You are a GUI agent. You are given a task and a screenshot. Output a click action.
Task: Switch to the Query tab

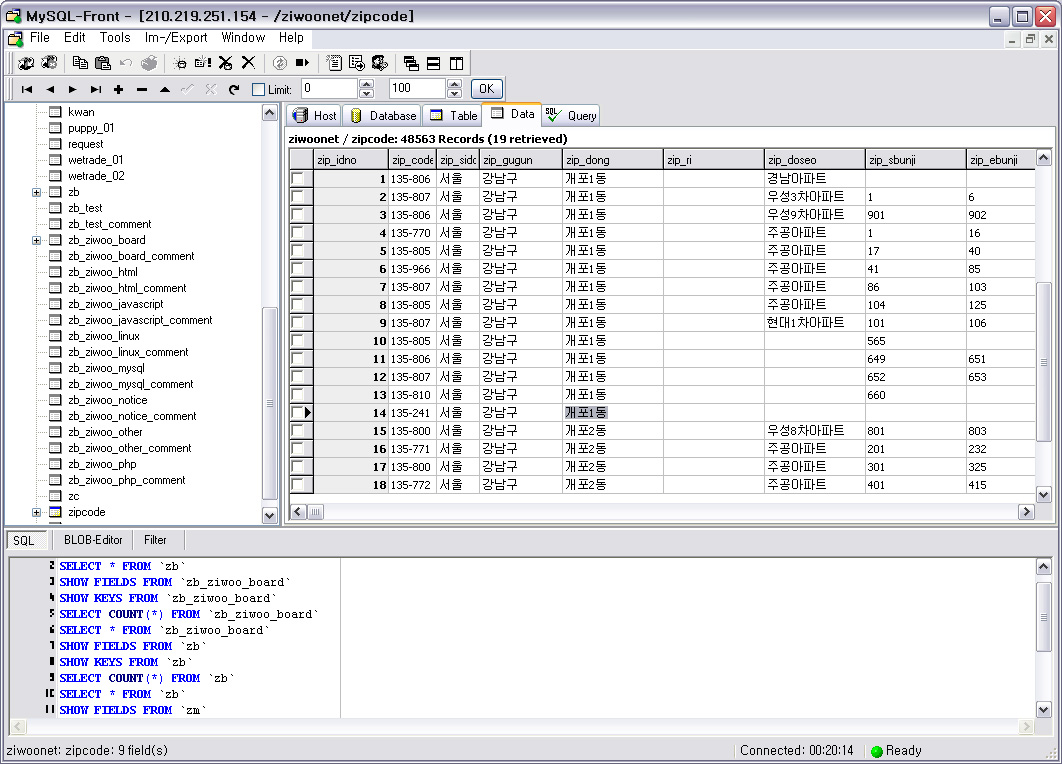pyautogui.click(x=572, y=116)
